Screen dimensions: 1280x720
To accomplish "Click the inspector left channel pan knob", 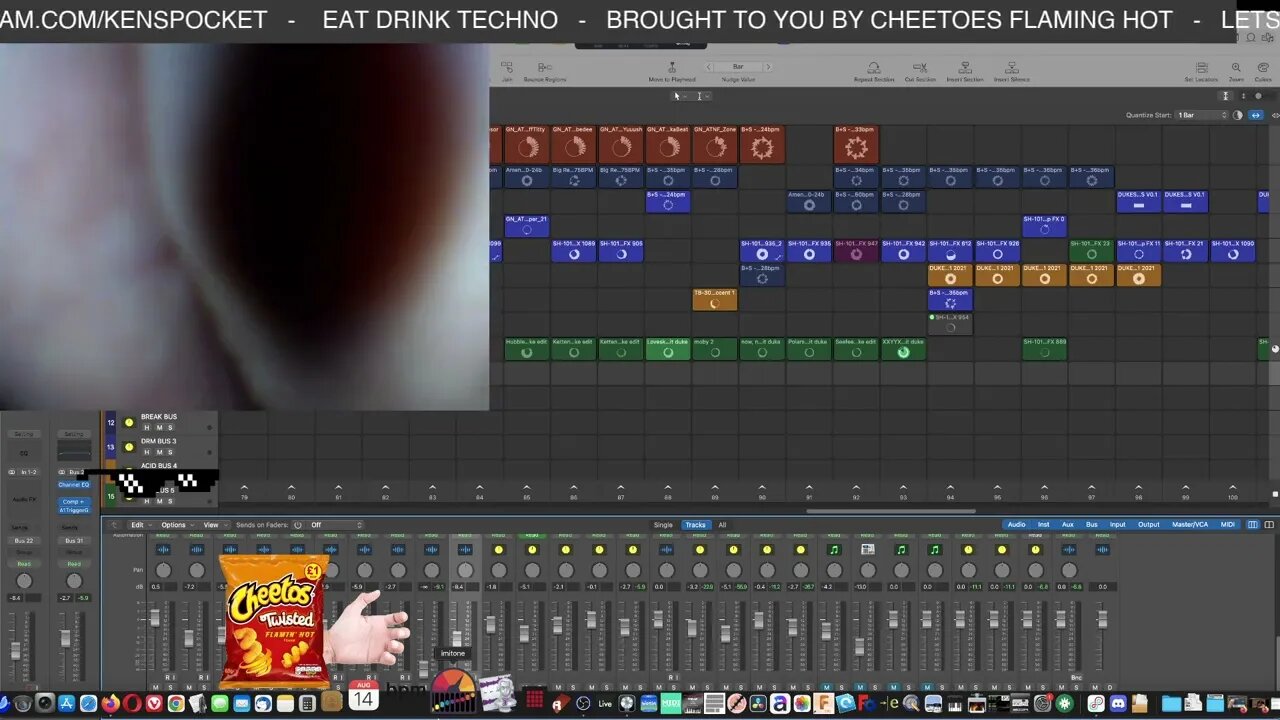I will point(24,581).
